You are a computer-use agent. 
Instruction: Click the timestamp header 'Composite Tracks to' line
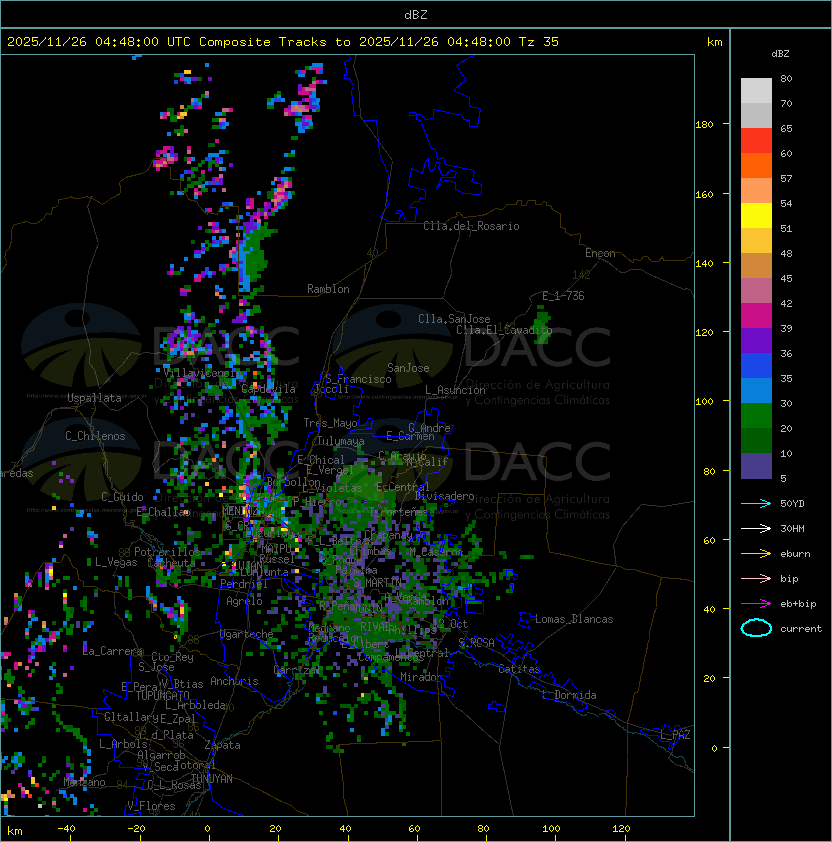[x=283, y=42]
